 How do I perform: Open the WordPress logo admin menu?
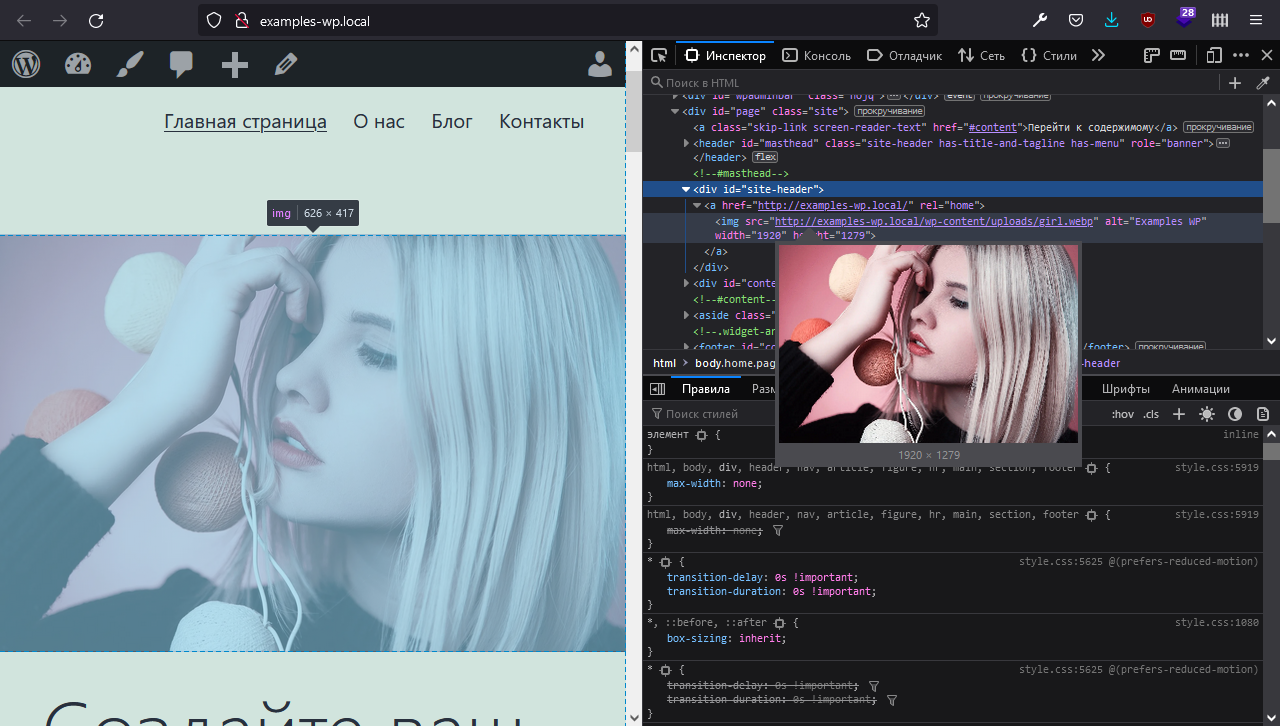(26, 64)
